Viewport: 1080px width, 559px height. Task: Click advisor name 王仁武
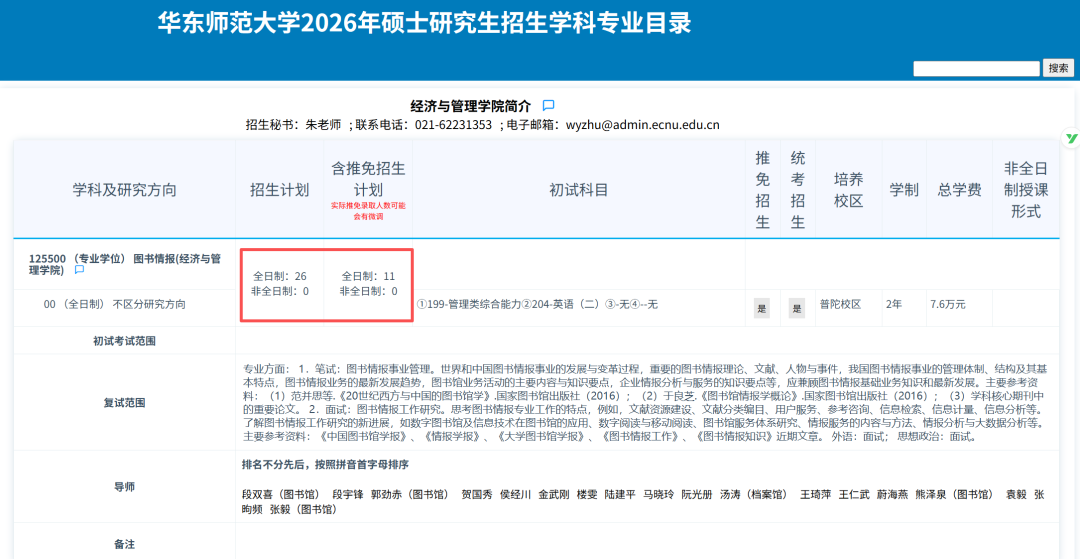(854, 494)
